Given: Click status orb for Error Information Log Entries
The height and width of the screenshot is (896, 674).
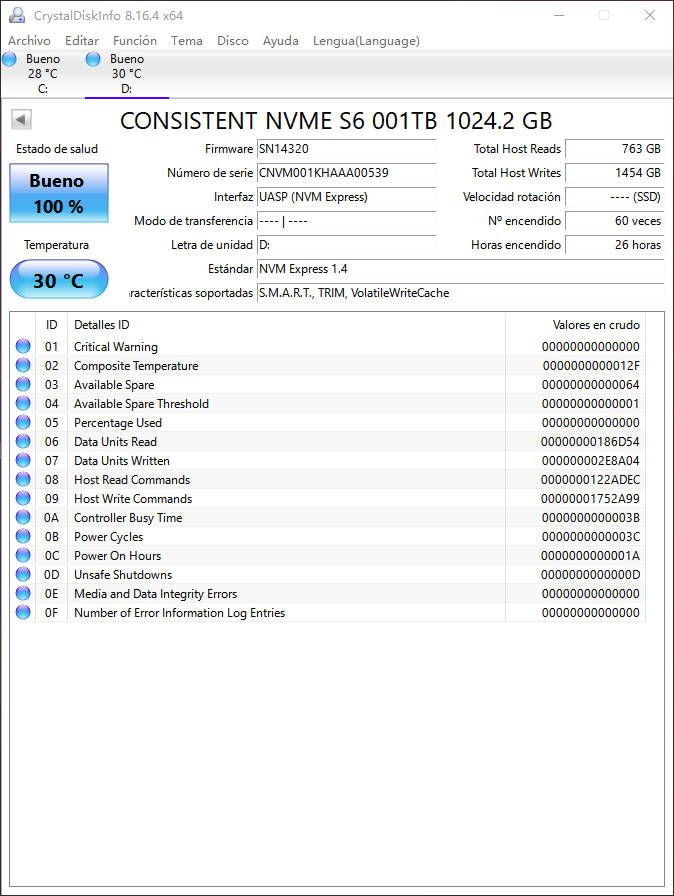Looking at the screenshot, I should pos(23,612).
